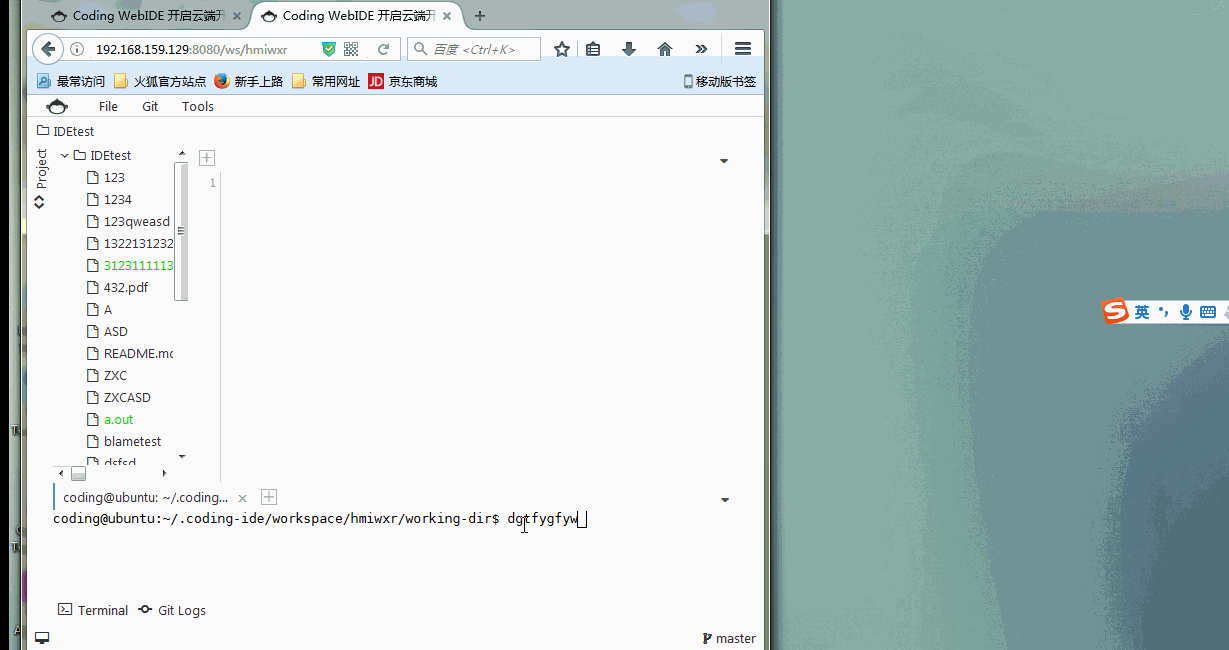Select the README.md file
Image resolution: width=1229 pixels, height=650 pixels.
point(130,353)
